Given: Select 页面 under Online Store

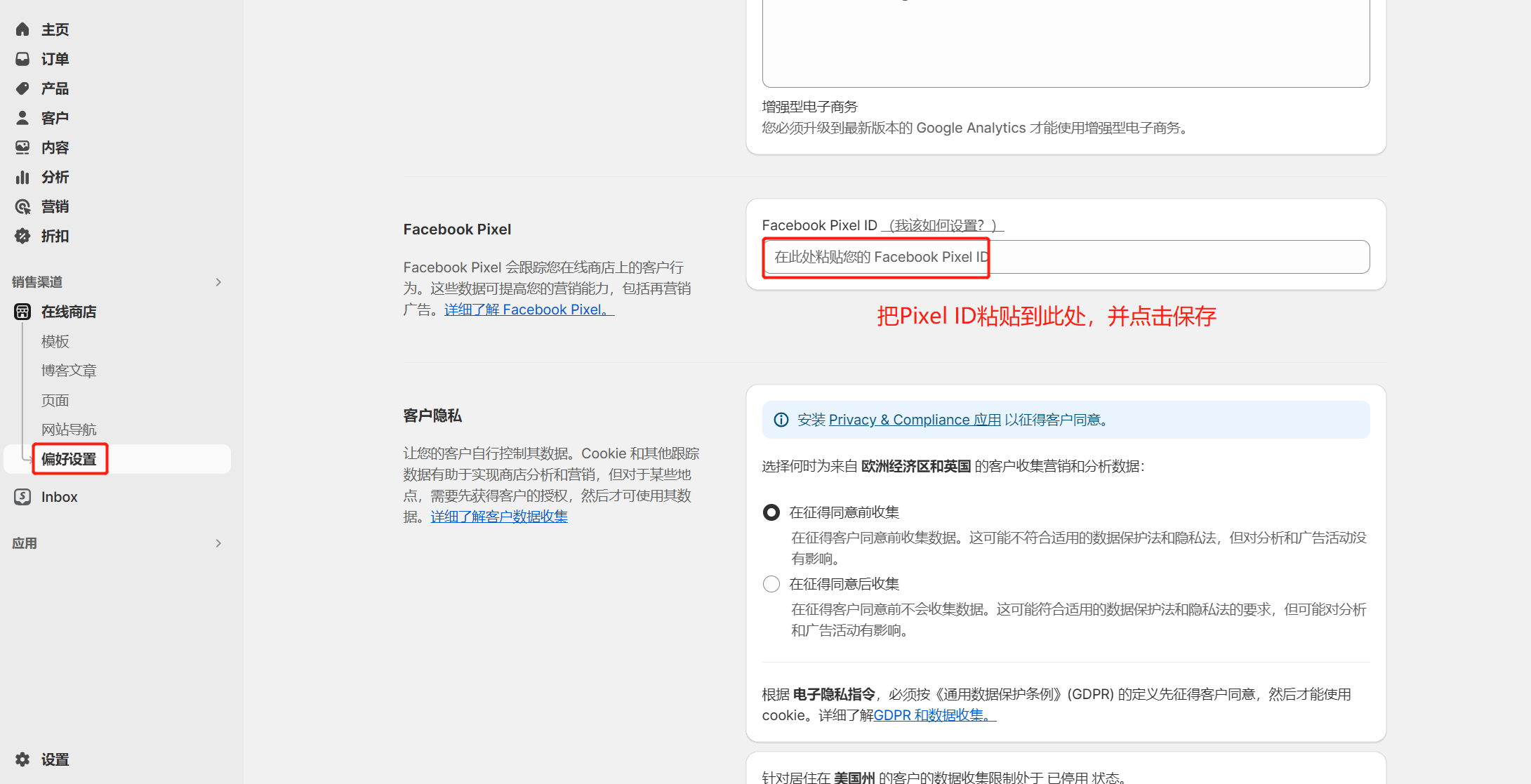Looking at the screenshot, I should (55, 400).
